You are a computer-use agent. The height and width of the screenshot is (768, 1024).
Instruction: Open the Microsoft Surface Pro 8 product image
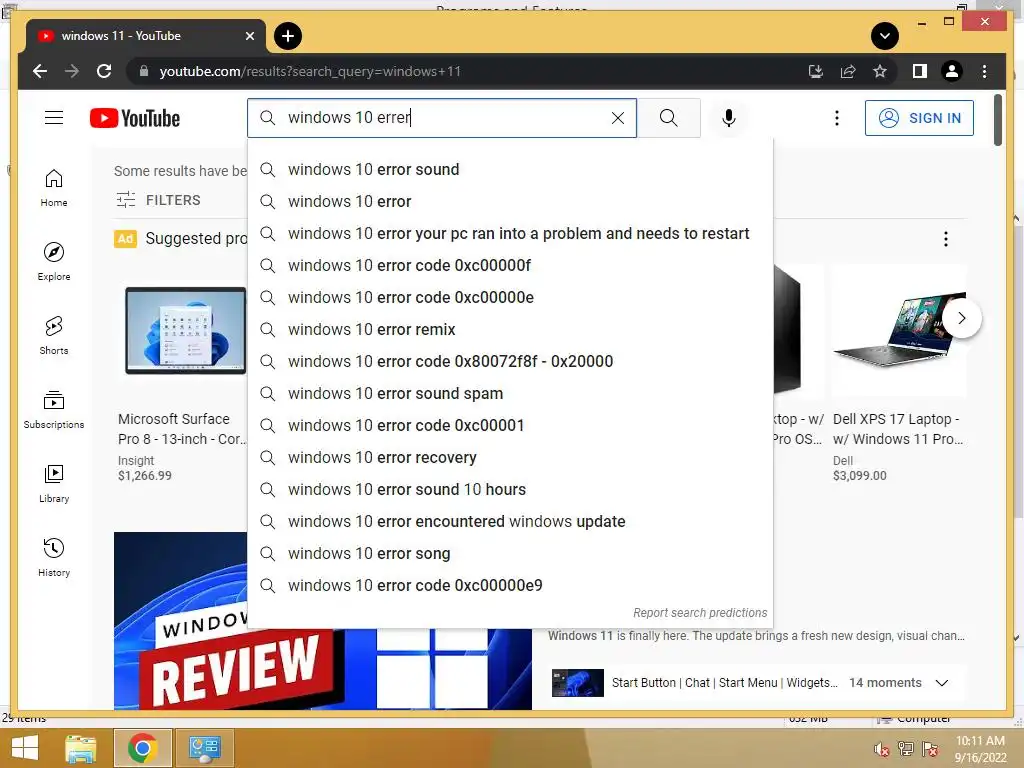click(185, 330)
